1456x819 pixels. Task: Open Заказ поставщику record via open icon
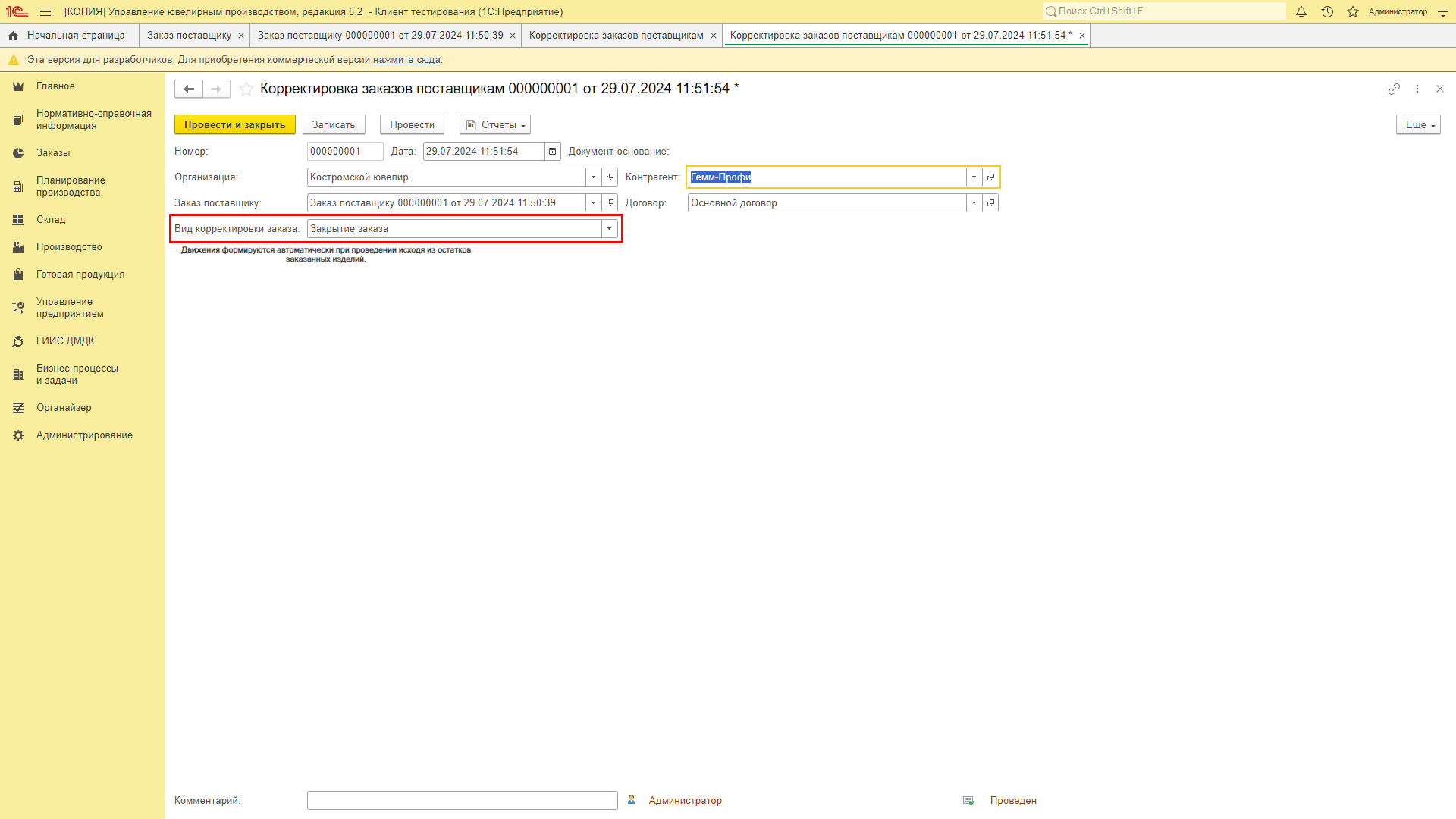[x=610, y=203]
